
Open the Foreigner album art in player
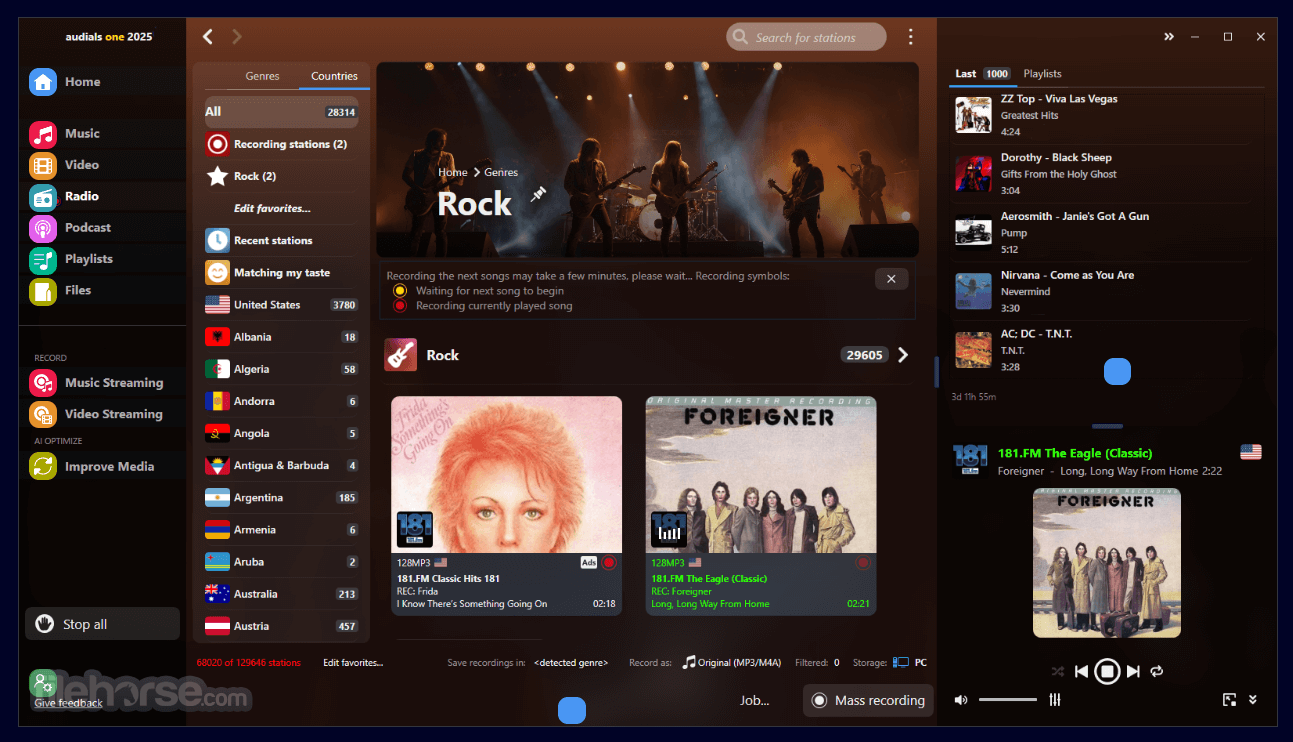coord(1107,562)
